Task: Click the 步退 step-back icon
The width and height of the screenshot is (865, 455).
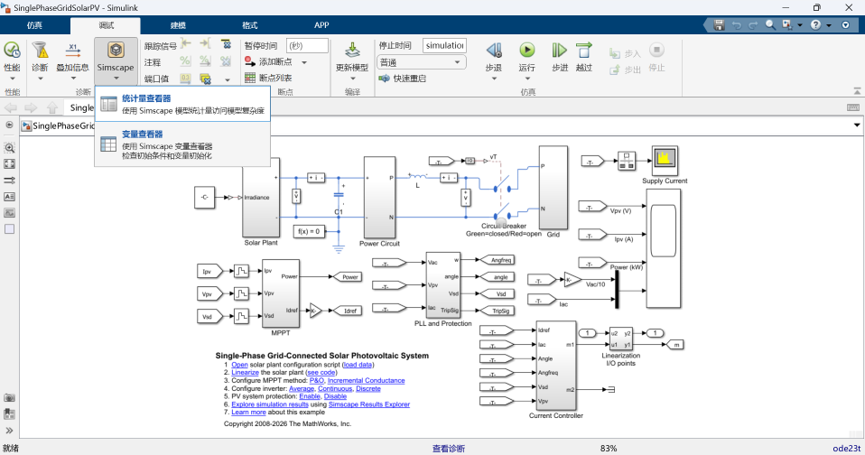Action: point(493,50)
